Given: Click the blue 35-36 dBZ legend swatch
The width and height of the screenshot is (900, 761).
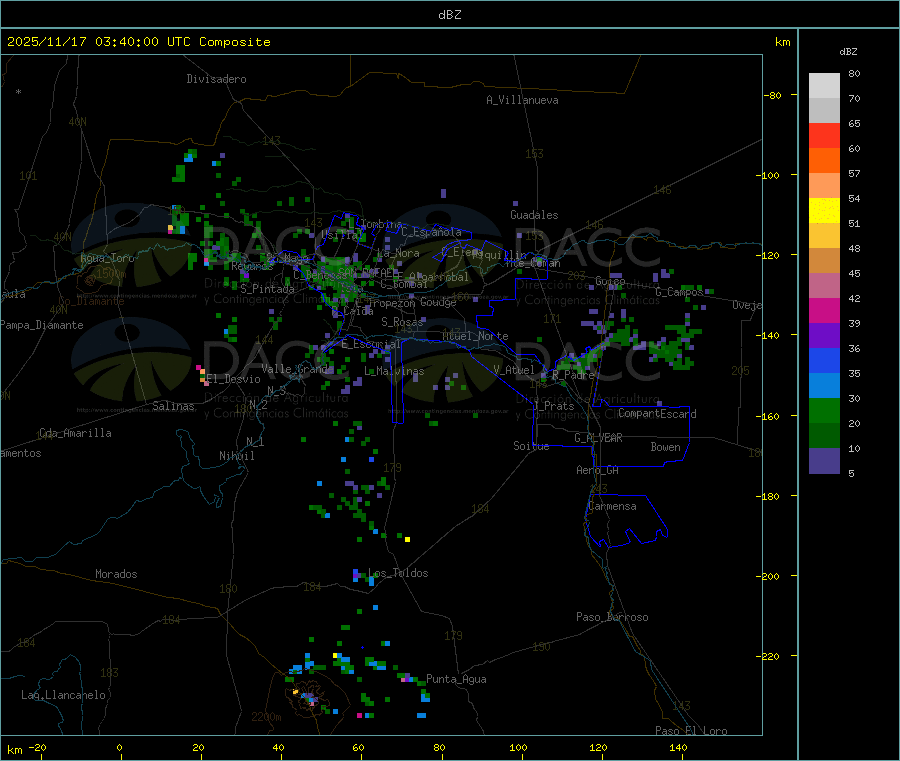Looking at the screenshot, I should [824, 360].
